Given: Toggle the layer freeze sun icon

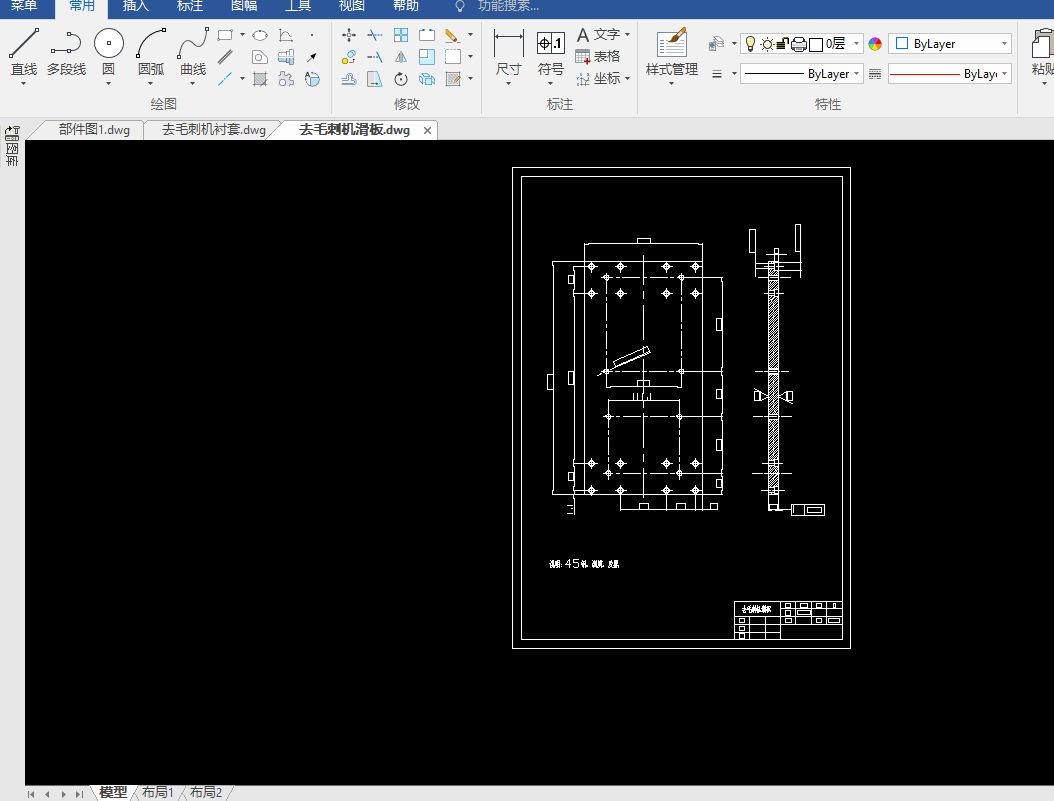Looking at the screenshot, I should [x=767, y=44].
